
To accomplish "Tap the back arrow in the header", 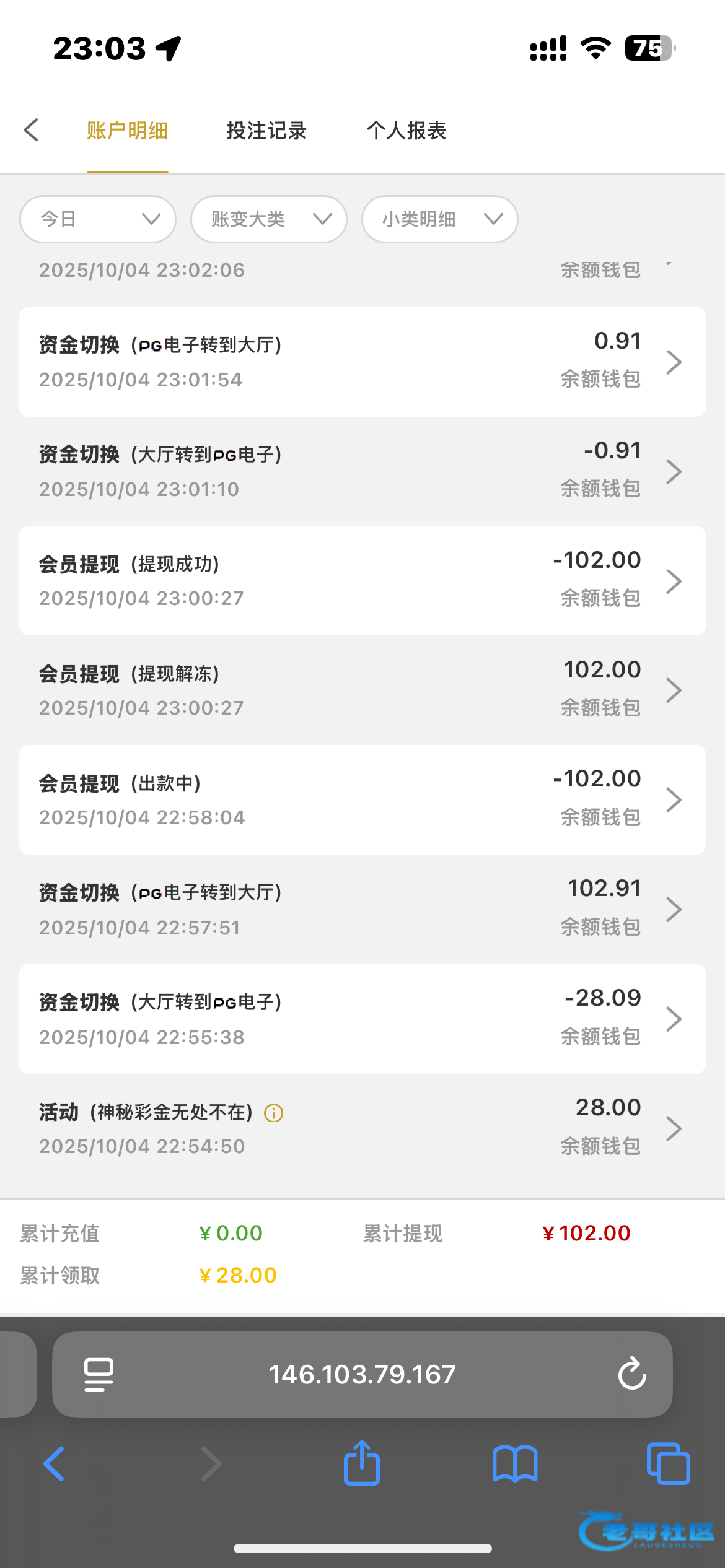I will [x=32, y=130].
